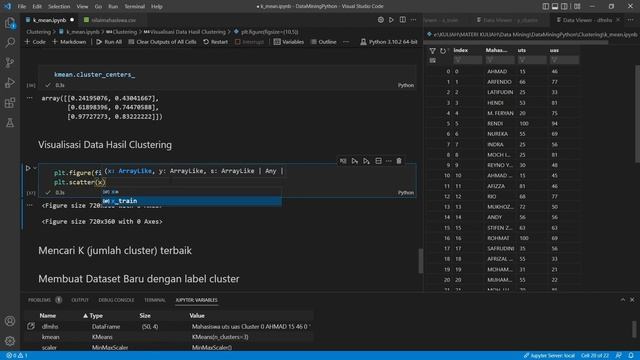Image resolution: width=640 pixels, height=360 pixels.
Task: Click the Data Viewer filter funnel icon
Action: coord(432,51)
